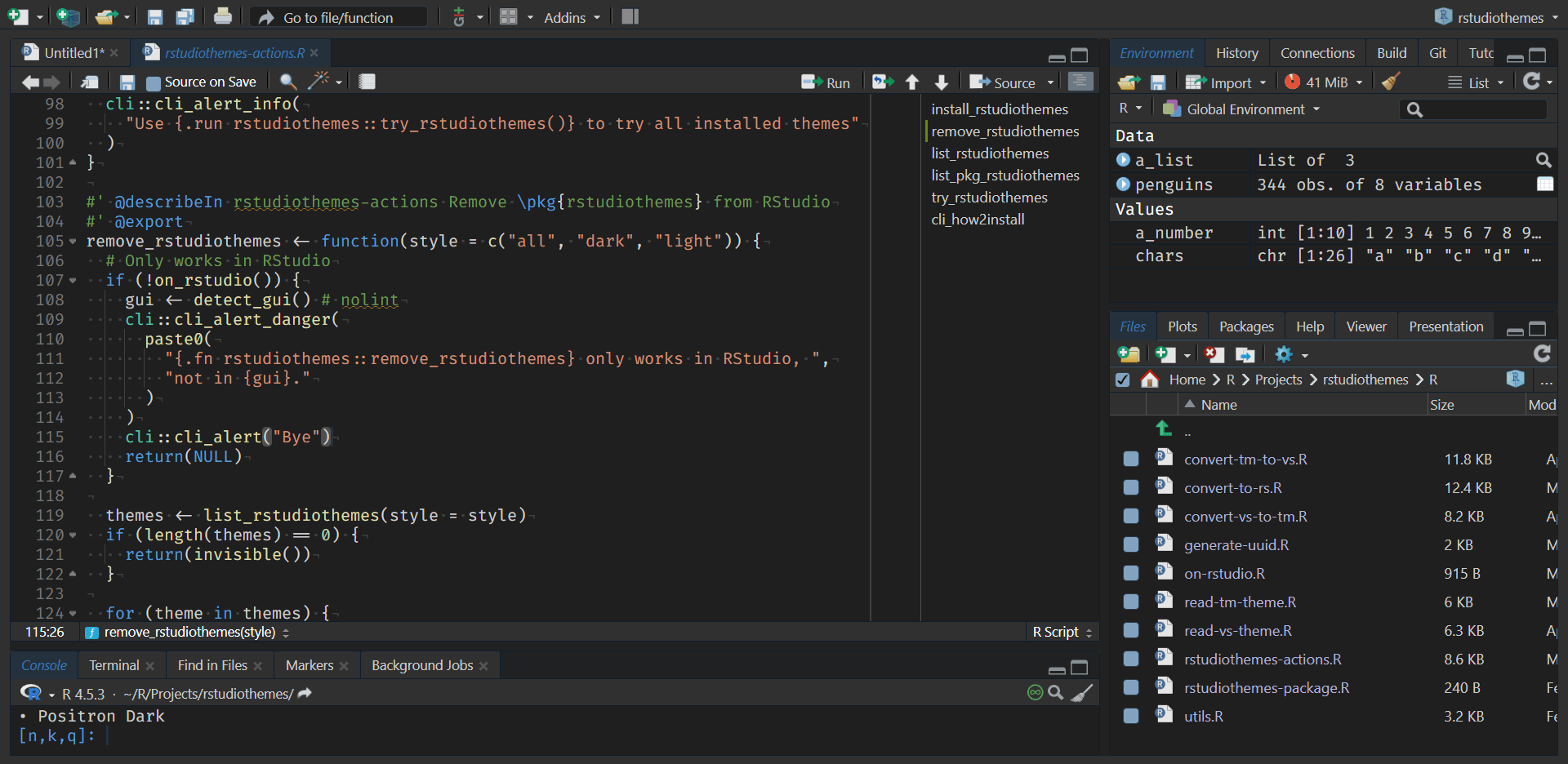The width and height of the screenshot is (1568, 764).
Task: Refresh the Files pane listing
Action: (x=1542, y=354)
